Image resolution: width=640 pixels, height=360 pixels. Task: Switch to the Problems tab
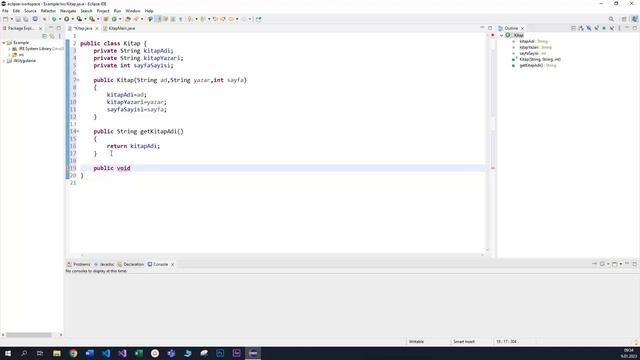pyautogui.click(x=79, y=264)
